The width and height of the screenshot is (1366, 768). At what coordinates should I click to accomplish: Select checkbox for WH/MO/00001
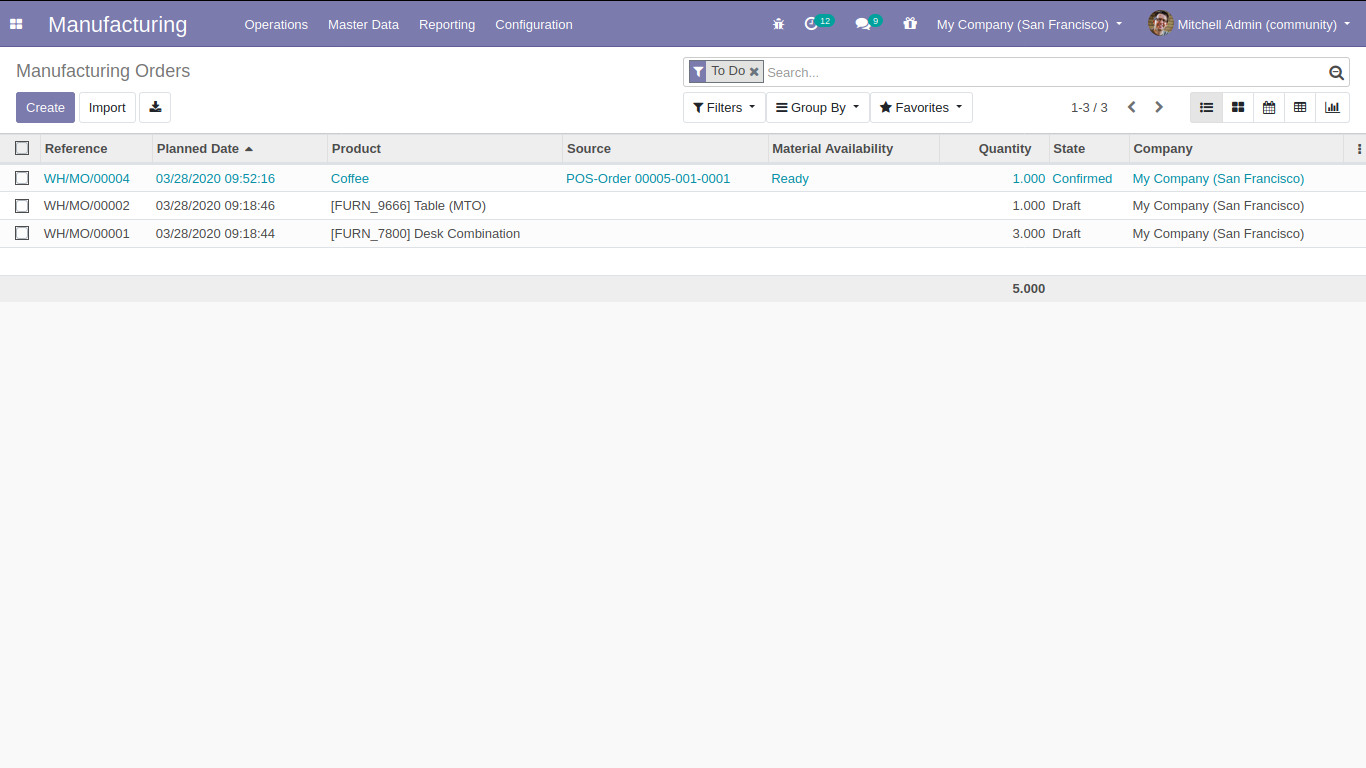click(x=22, y=233)
